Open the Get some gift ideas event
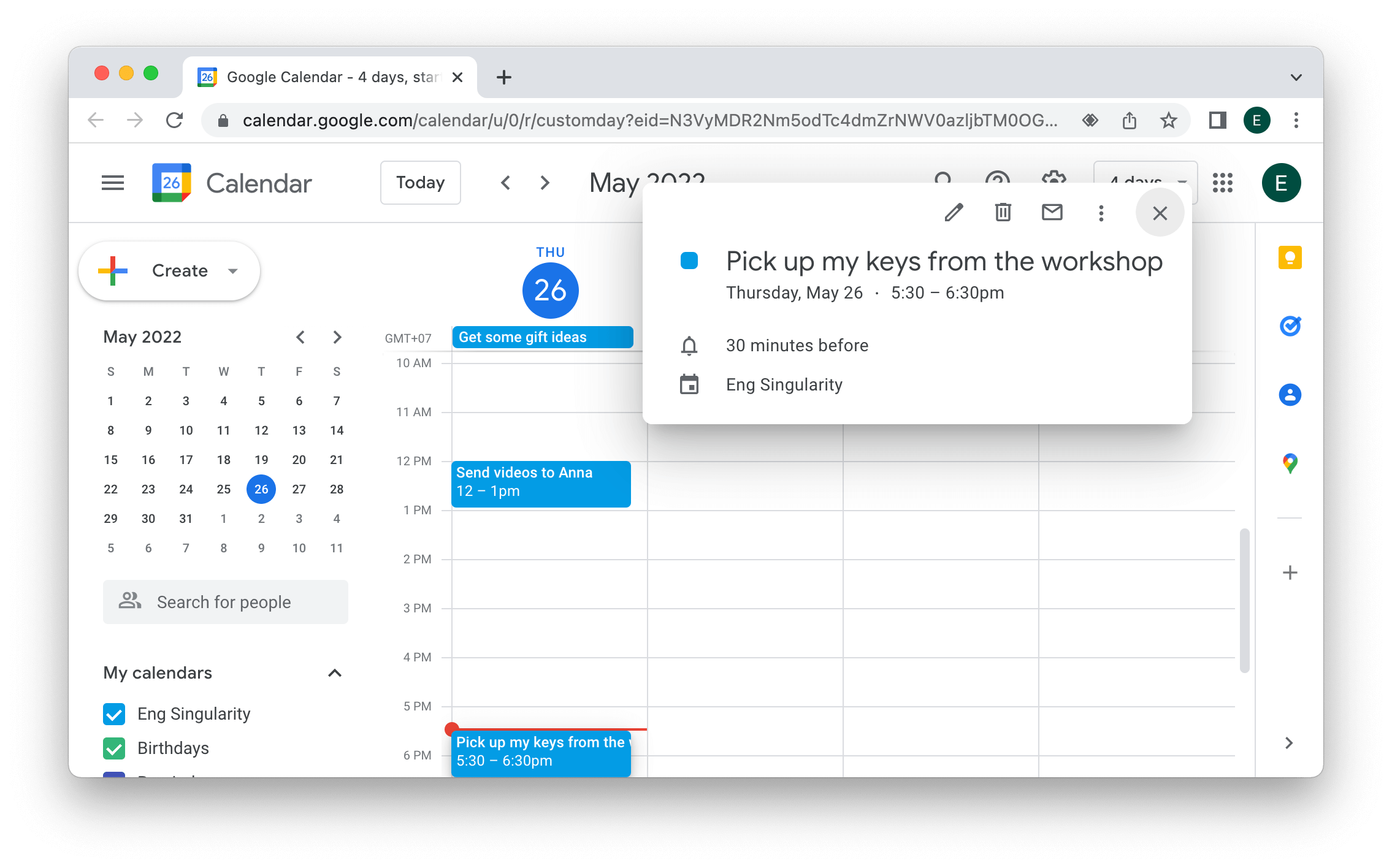Viewport: 1392px width, 868px height. [543, 337]
